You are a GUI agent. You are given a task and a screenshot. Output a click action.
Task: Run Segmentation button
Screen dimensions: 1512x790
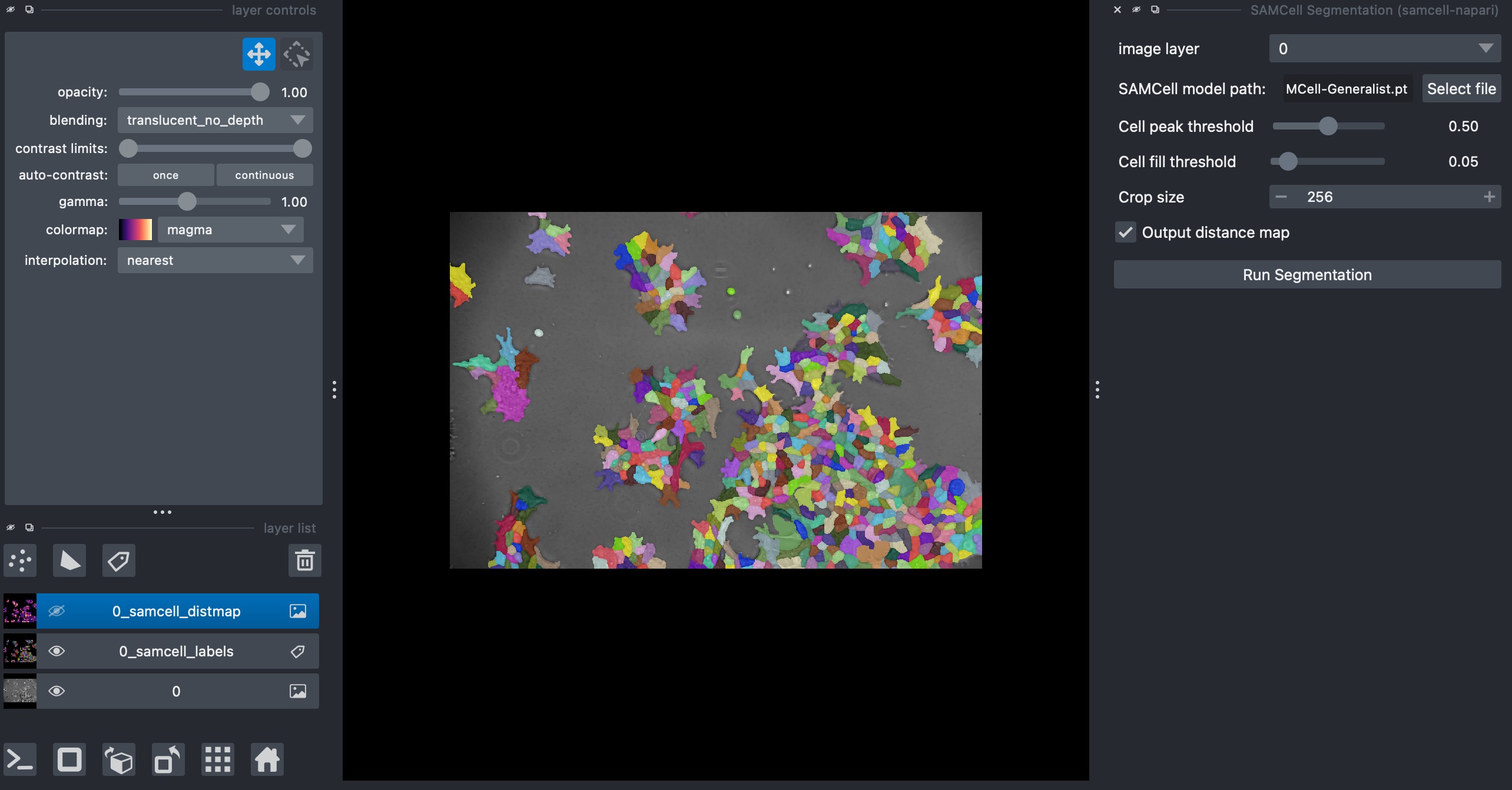tap(1307, 275)
